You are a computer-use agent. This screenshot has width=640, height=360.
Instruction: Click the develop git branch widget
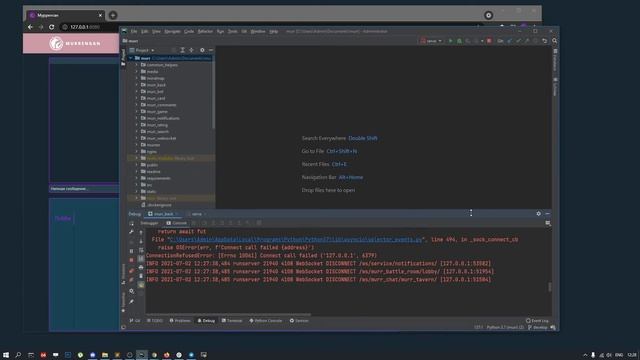coord(538,327)
